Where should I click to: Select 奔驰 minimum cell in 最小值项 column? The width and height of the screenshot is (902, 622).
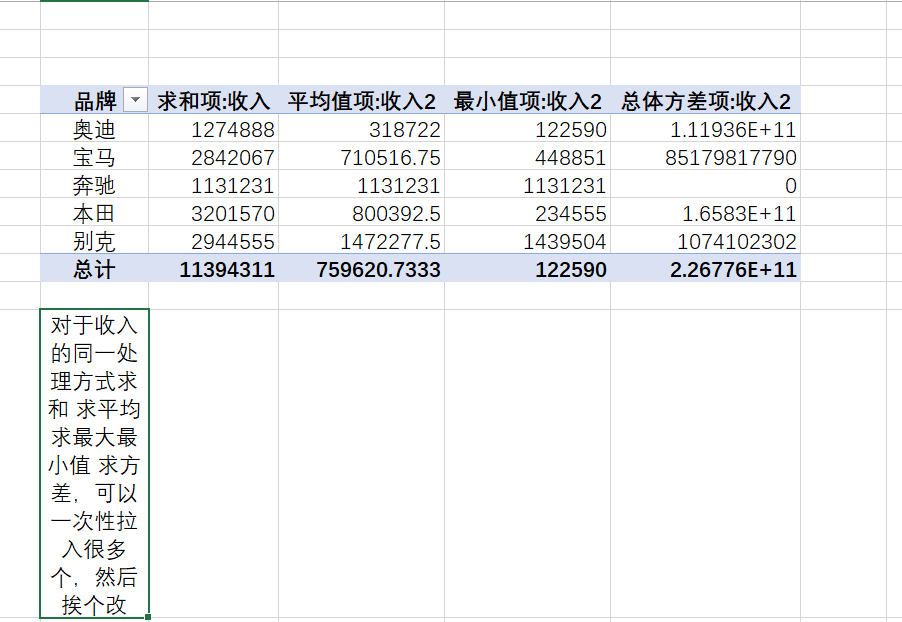pos(528,185)
